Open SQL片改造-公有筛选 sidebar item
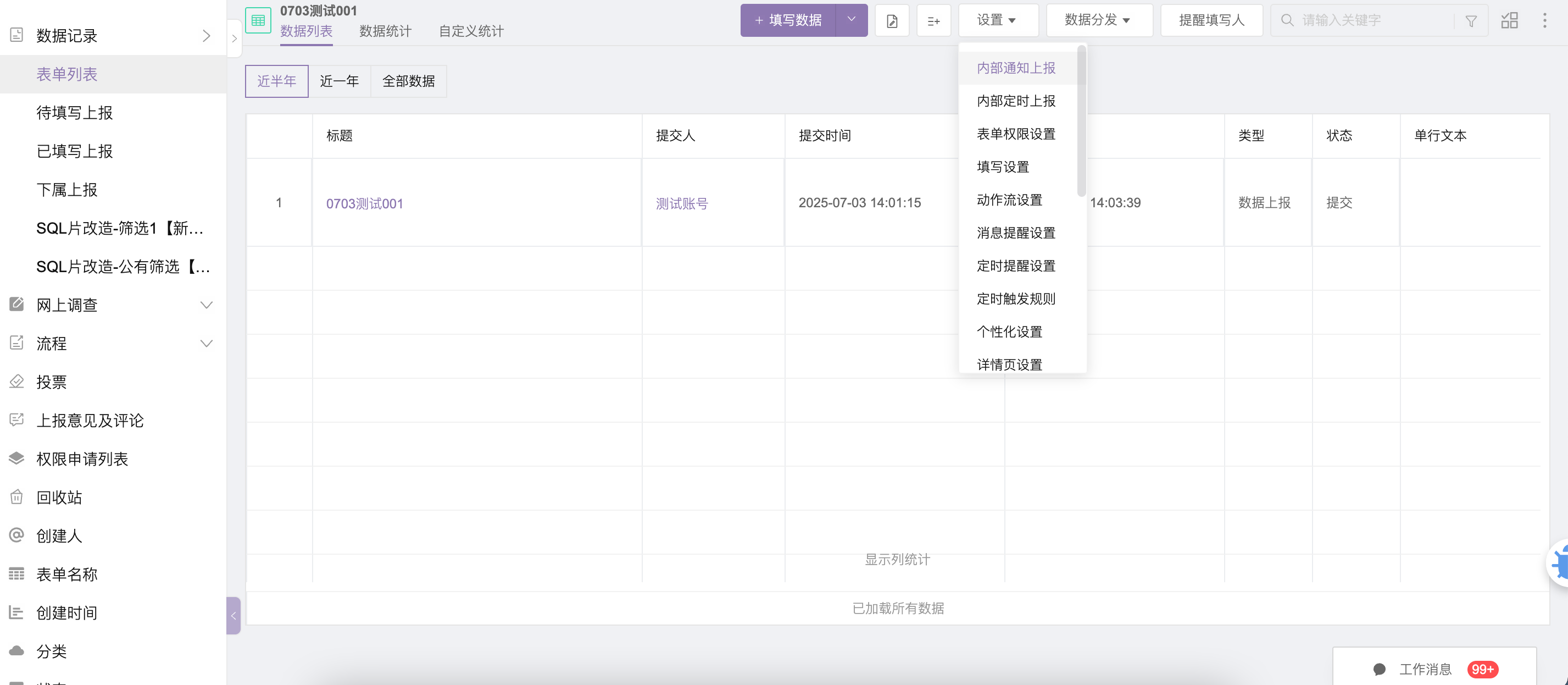 113,266
